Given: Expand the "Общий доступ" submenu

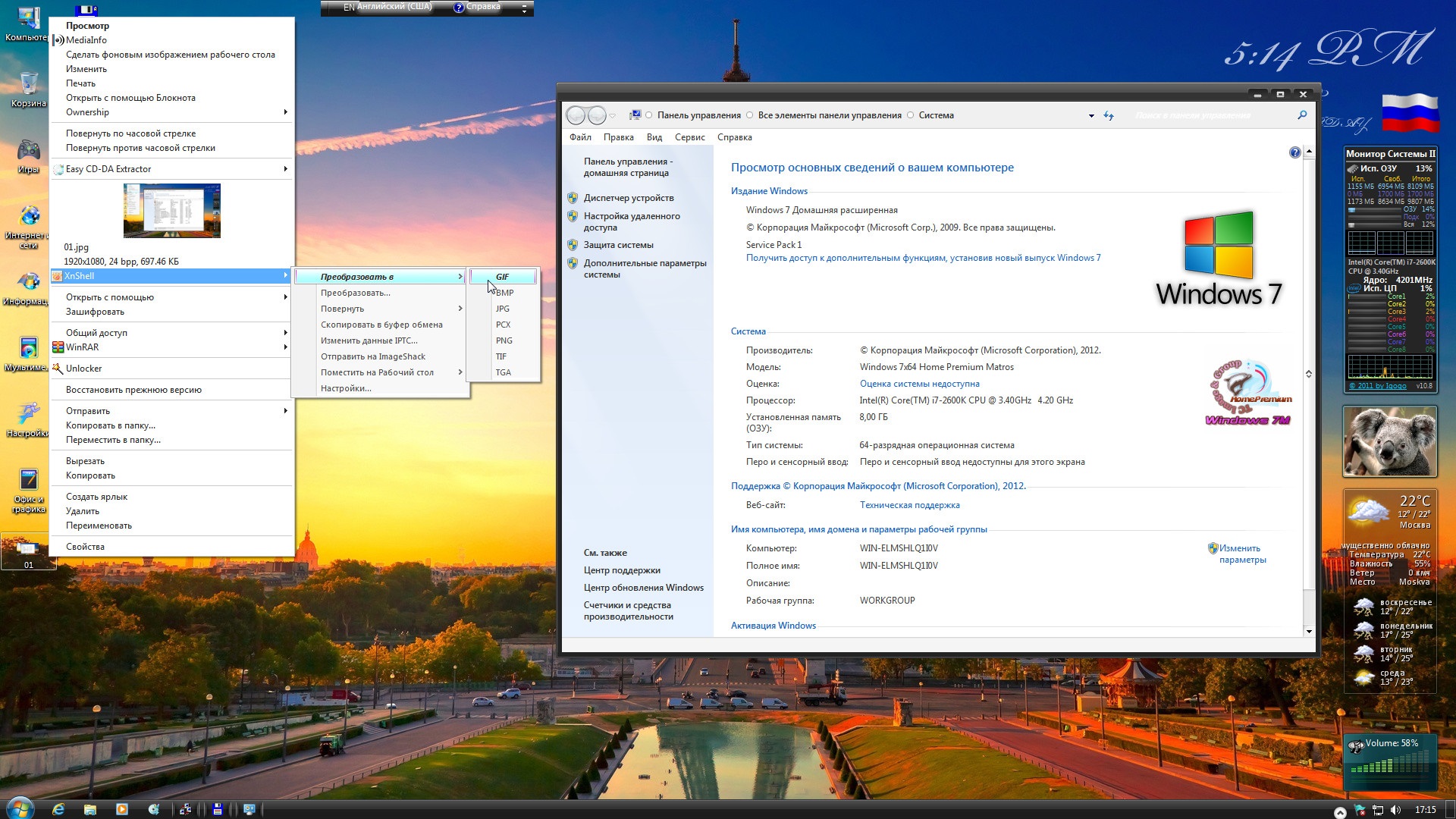Looking at the screenshot, I should click(x=285, y=333).
